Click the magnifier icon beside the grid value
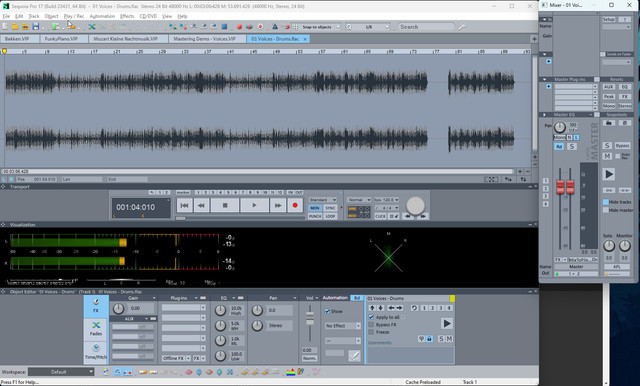The image size is (640, 386). tap(349, 27)
